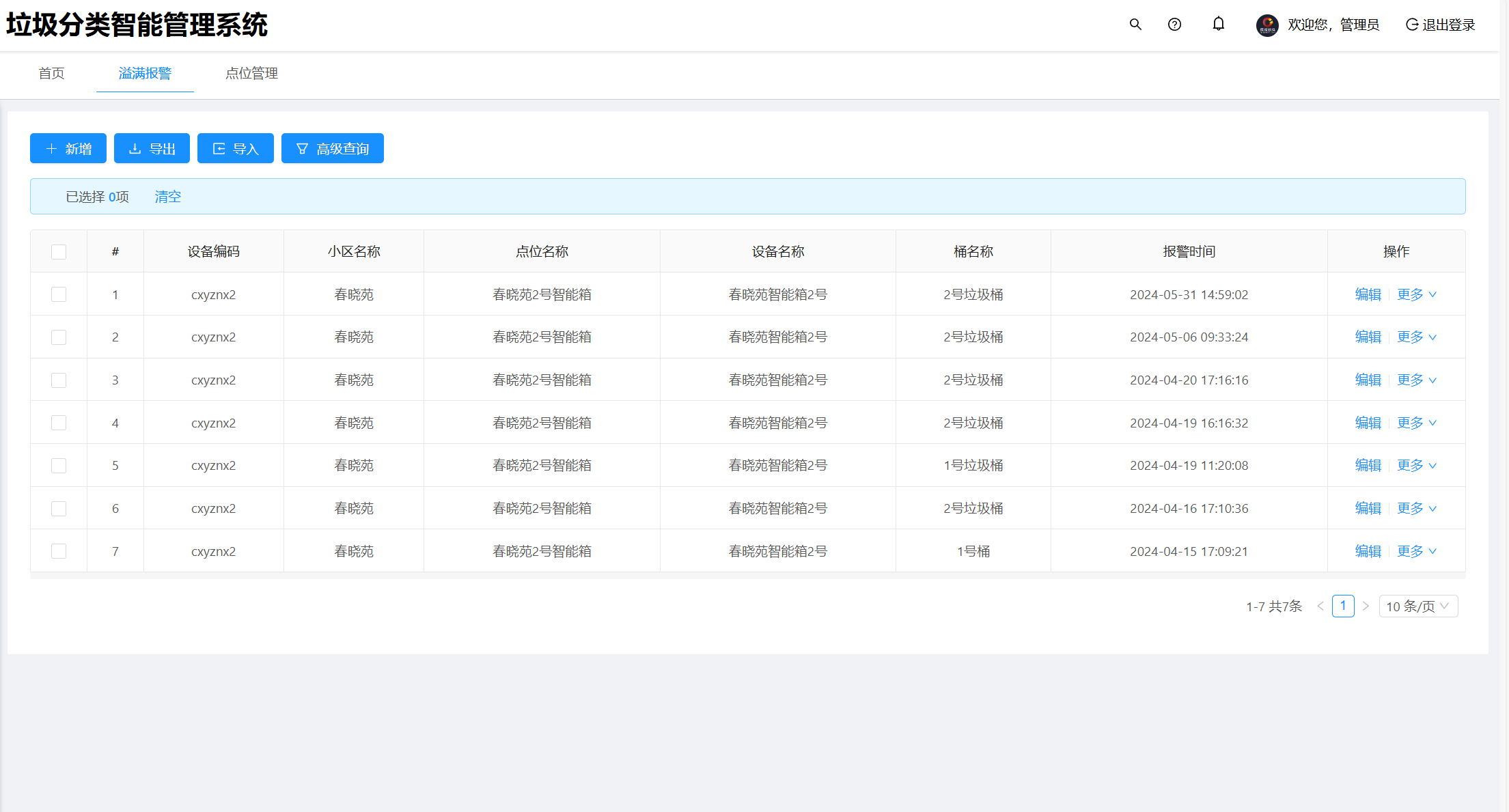This screenshot has width=1509, height=812.
Task: Toggle the select-all header checkbox
Action: coord(59,251)
